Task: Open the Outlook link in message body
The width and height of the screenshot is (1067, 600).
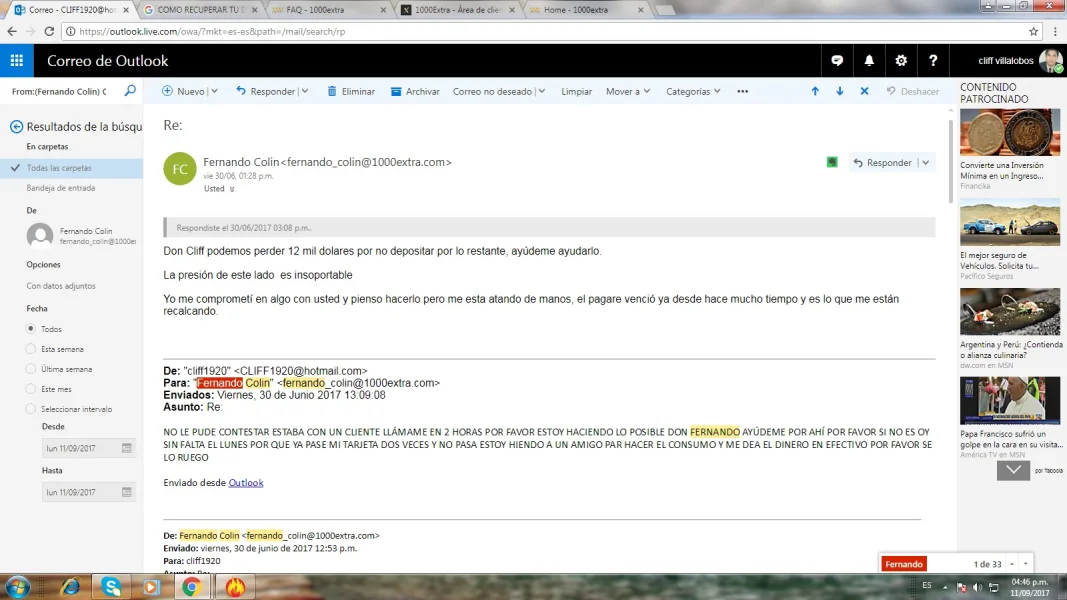Action: click(246, 482)
